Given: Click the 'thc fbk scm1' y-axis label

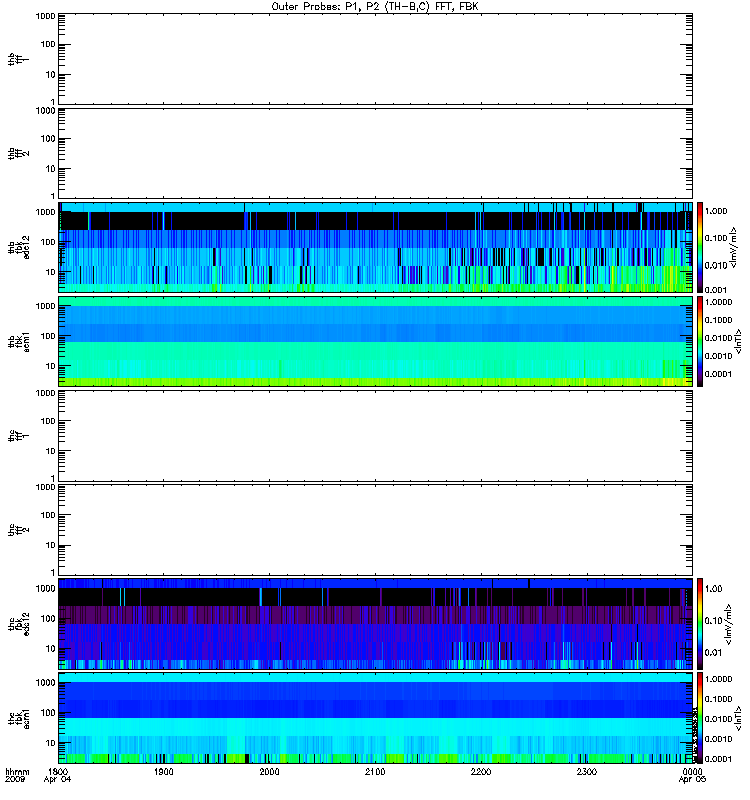Looking at the screenshot, I should (x=18, y=718).
